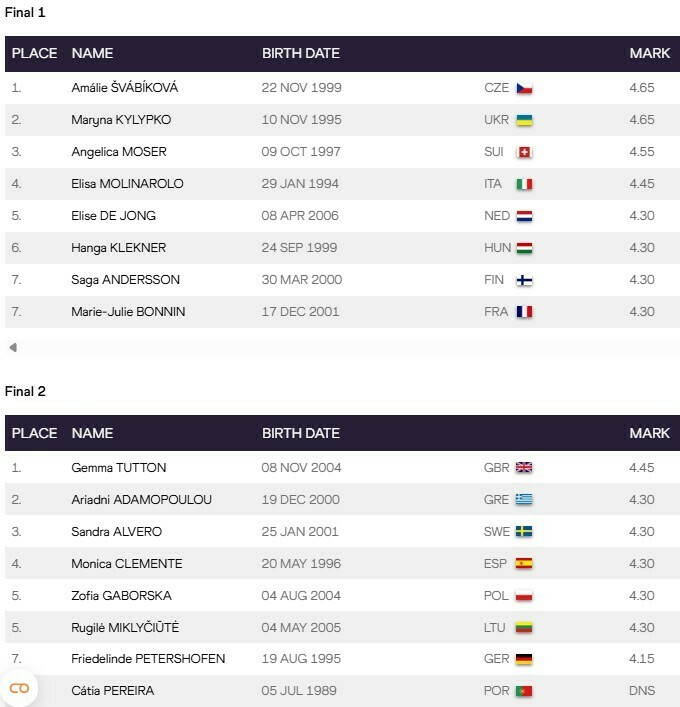
Task: Click the BIRTH DATE header in Final 1
Action: point(300,54)
